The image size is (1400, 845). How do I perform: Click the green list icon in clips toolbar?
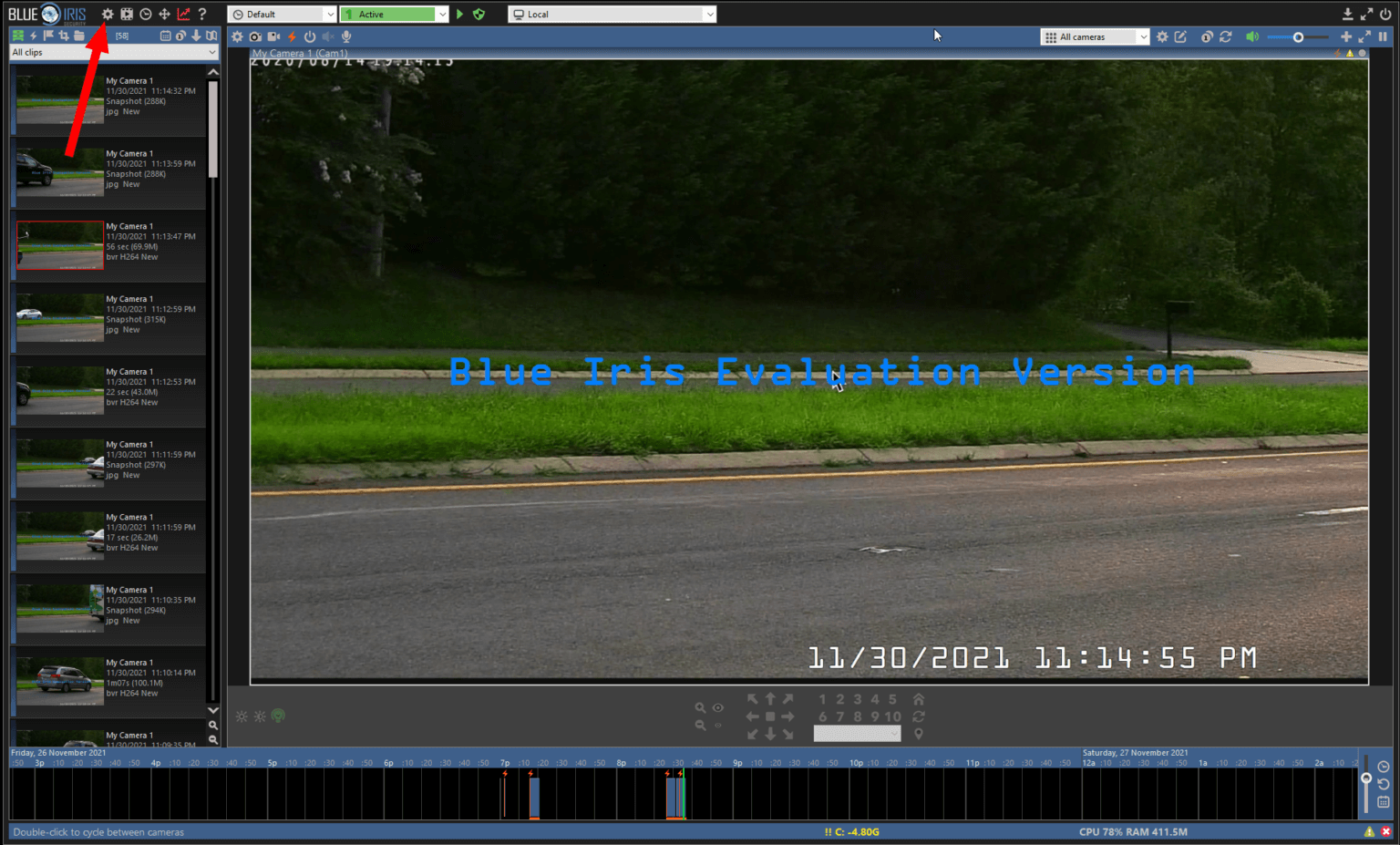(17, 36)
